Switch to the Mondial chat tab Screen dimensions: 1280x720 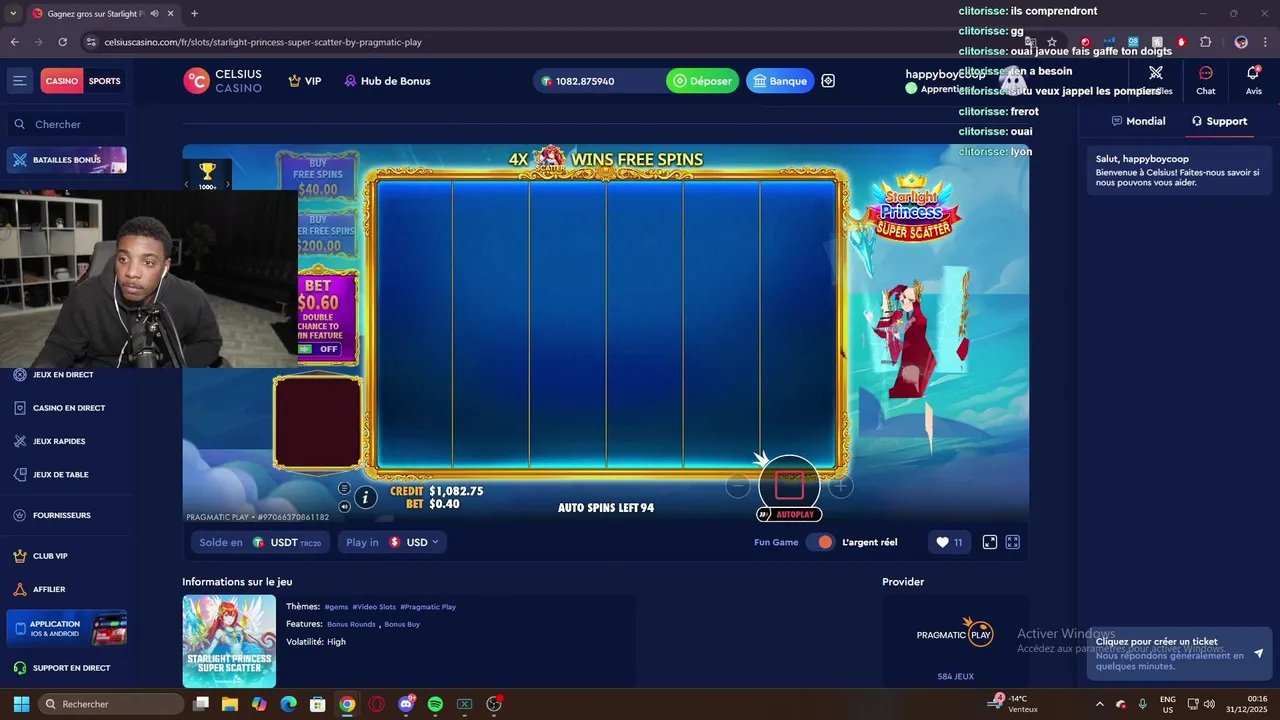1138,121
